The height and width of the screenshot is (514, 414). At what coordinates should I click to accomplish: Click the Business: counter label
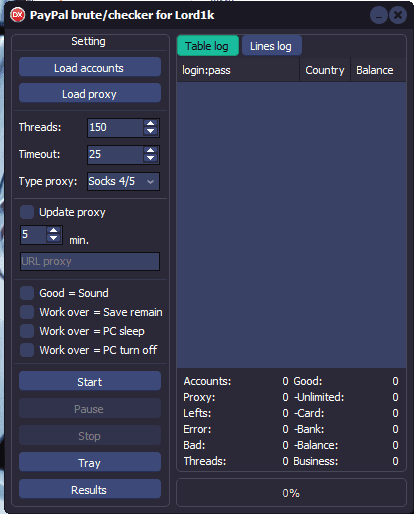tap(315, 461)
